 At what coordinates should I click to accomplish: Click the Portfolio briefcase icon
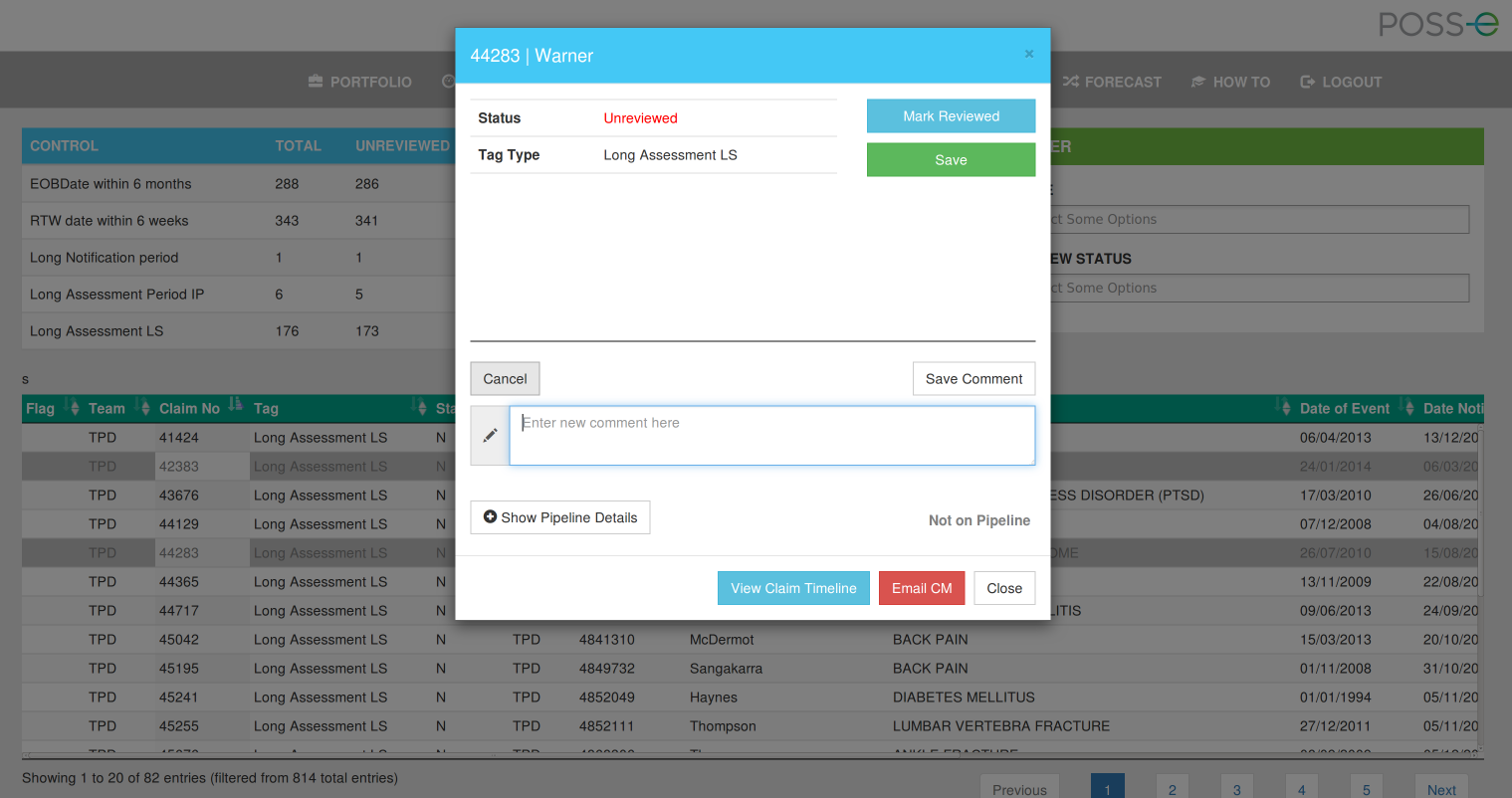(316, 82)
